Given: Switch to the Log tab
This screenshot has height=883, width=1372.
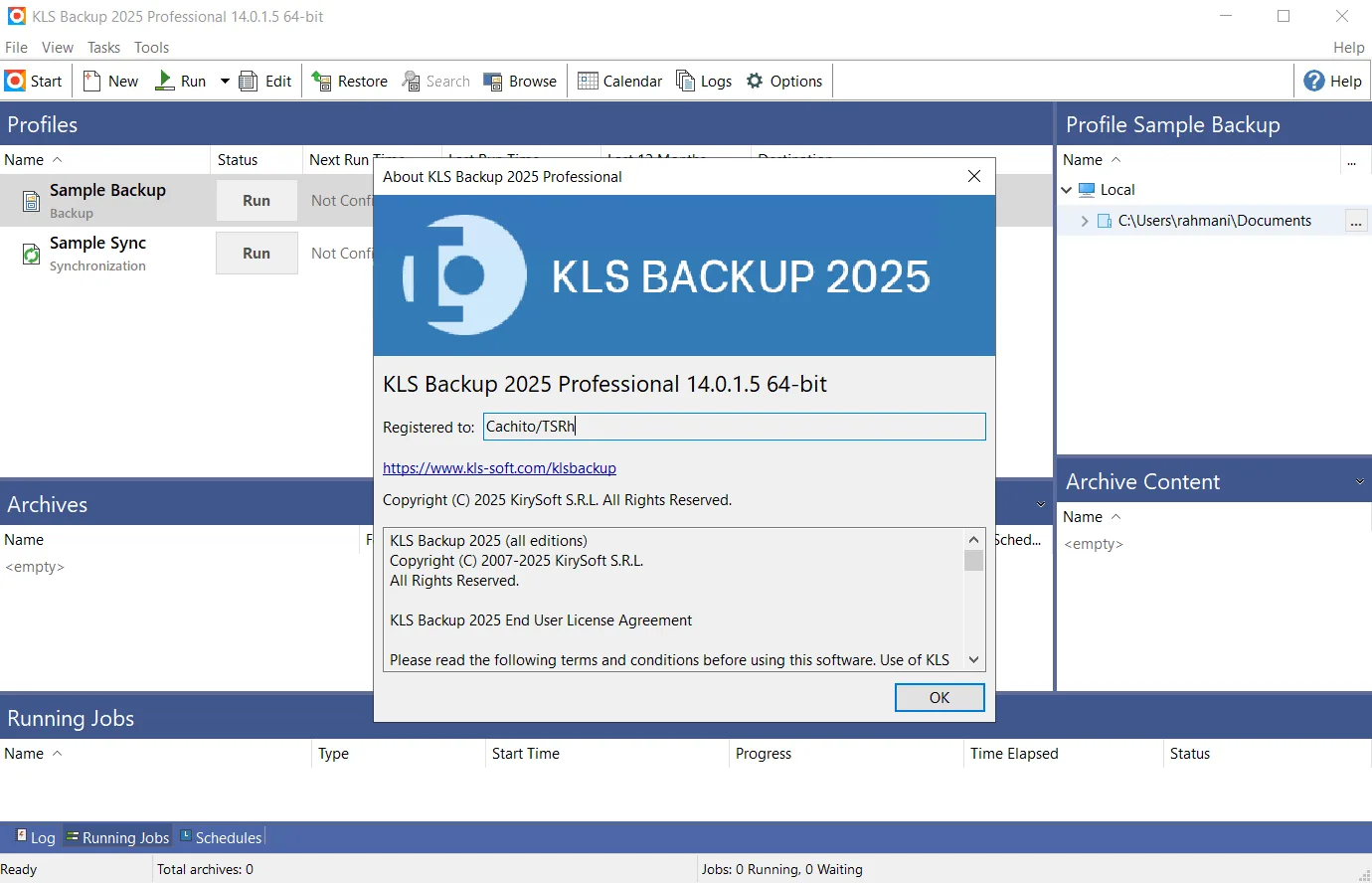Looking at the screenshot, I should (x=36, y=837).
